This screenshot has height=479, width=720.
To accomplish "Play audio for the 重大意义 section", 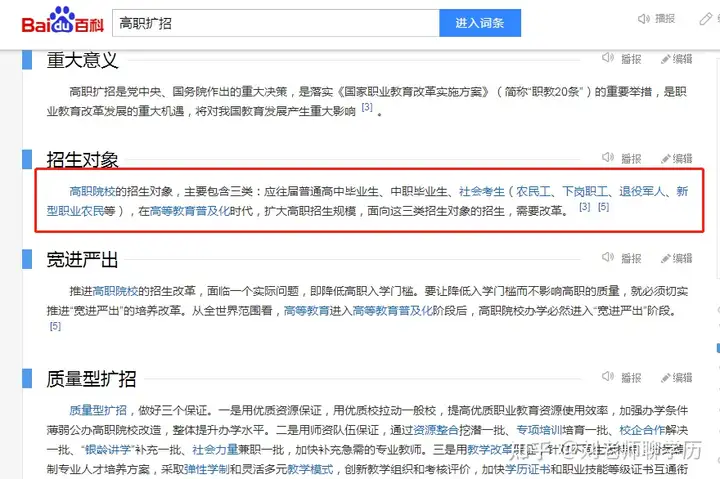I will (622, 58).
